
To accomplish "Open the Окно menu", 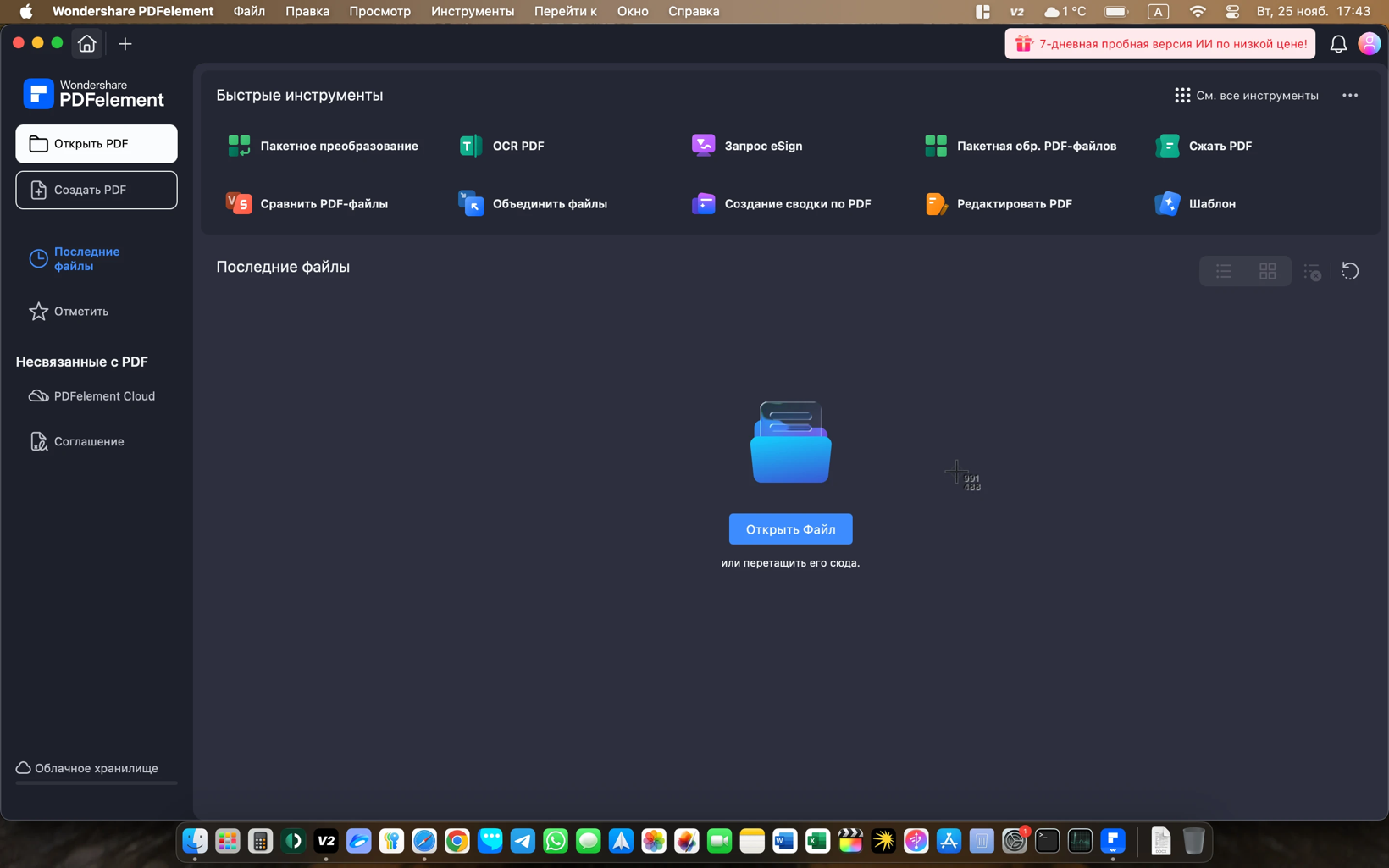I will (633, 11).
